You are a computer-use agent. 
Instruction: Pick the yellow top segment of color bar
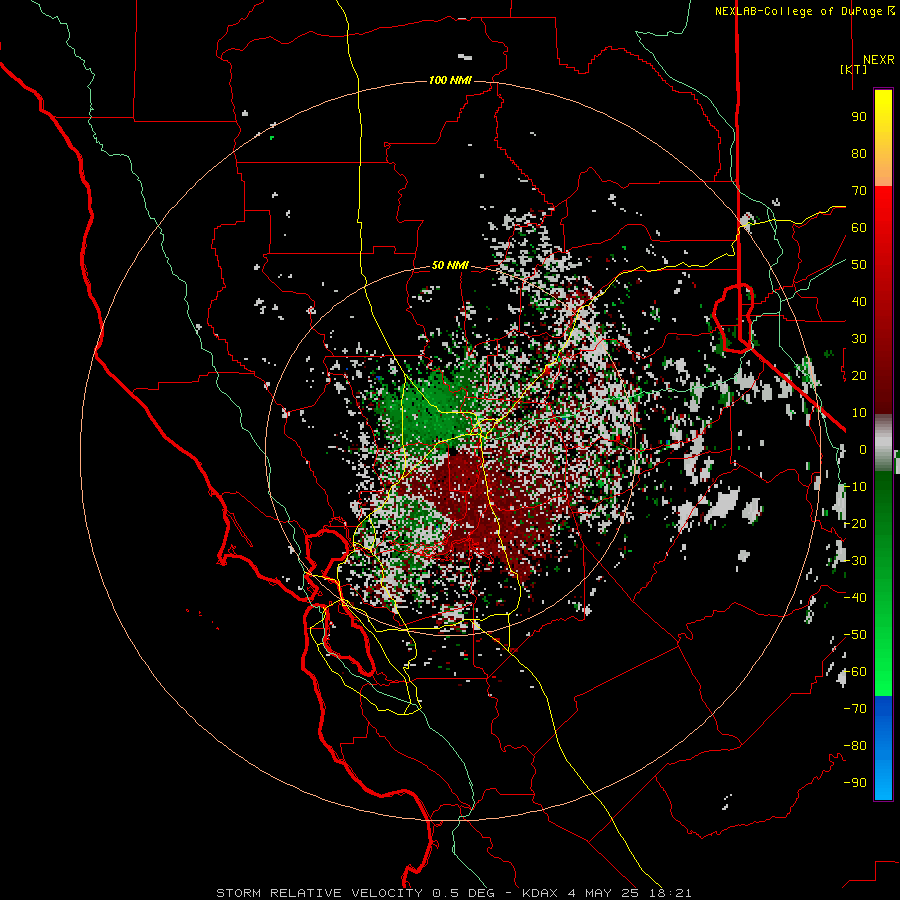click(x=883, y=138)
